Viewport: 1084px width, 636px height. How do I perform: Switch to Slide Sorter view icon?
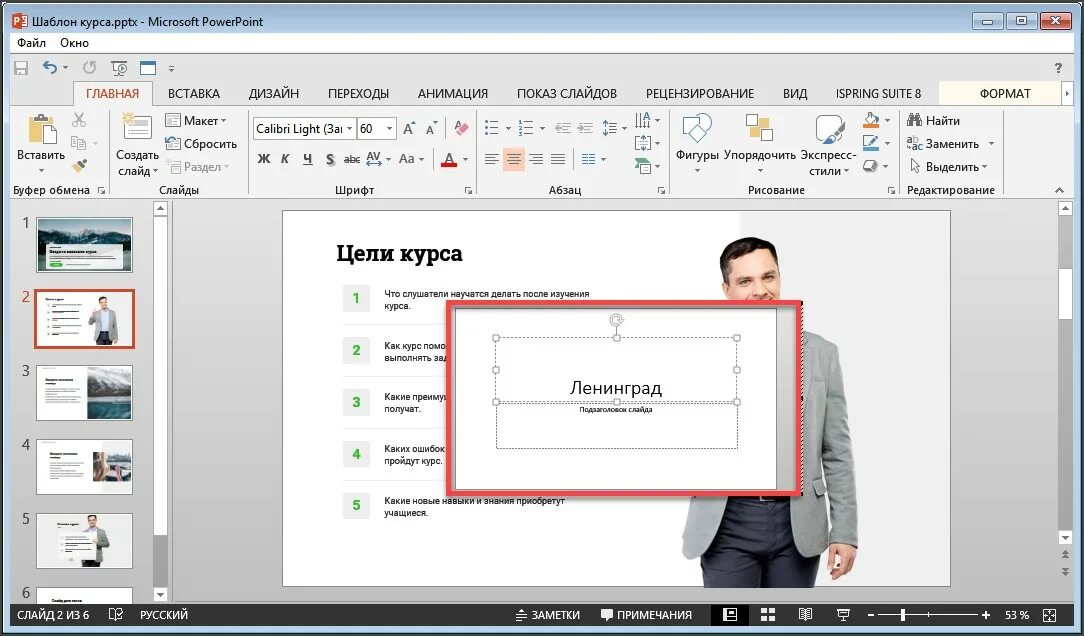[768, 615]
